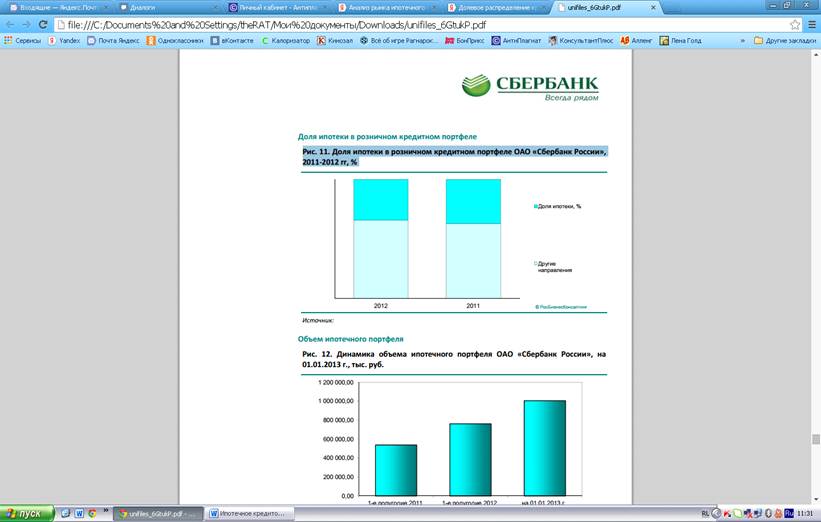The width and height of the screenshot is (821, 522).
Task: Click the Ru language indicator in tray
Action: [x=789, y=513]
